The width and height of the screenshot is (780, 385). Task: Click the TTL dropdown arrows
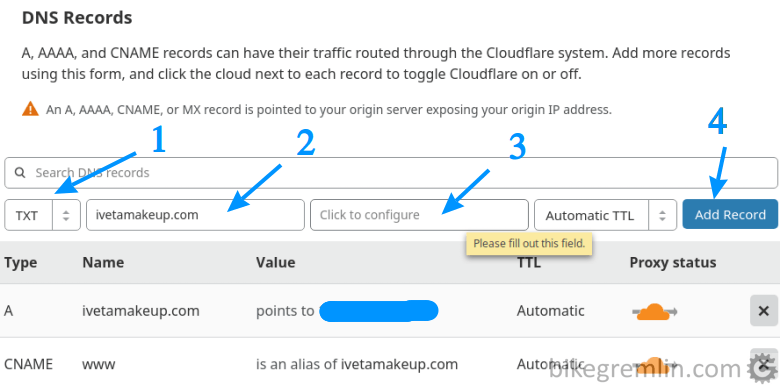point(662,215)
